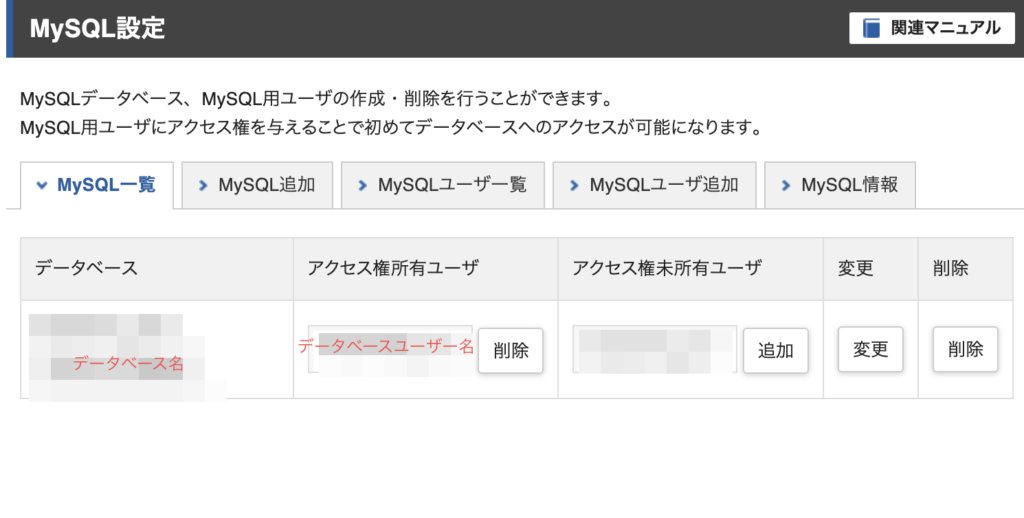Screen dimensions: 1024x518
Task: Click the arrow icon before MySQL追加
Action: click(204, 185)
